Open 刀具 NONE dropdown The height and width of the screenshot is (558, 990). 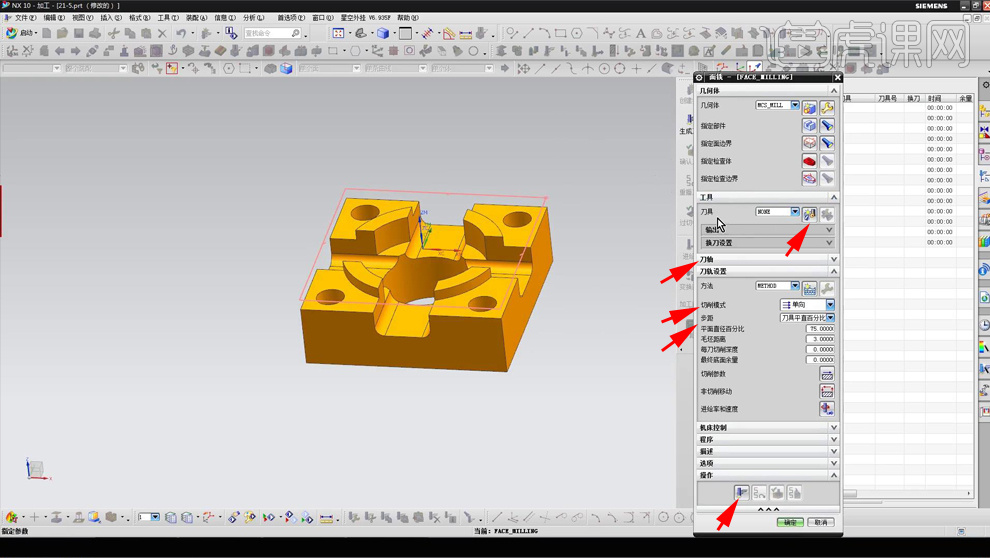(777, 211)
